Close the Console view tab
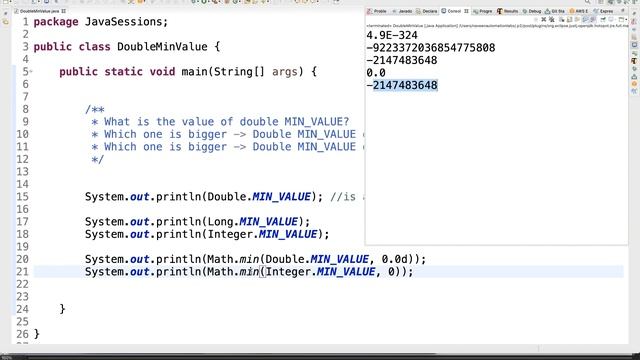This screenshot has height=360, width=640. [x=466, y=11]
